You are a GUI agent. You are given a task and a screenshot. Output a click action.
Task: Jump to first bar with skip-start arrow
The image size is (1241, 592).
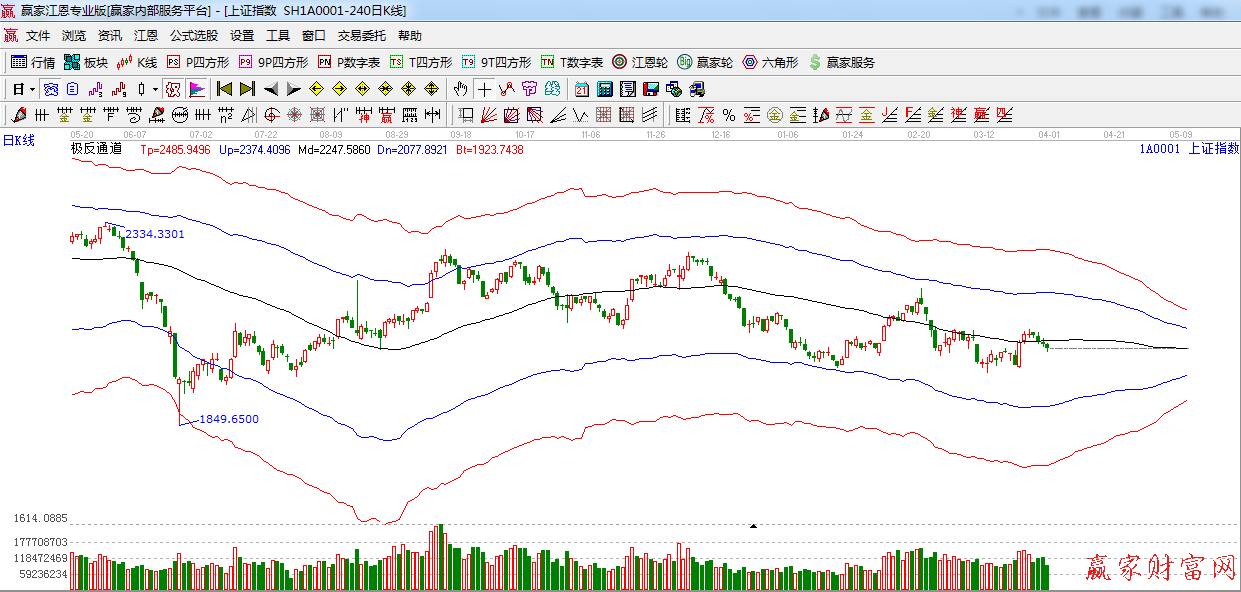tap(225, 89)
